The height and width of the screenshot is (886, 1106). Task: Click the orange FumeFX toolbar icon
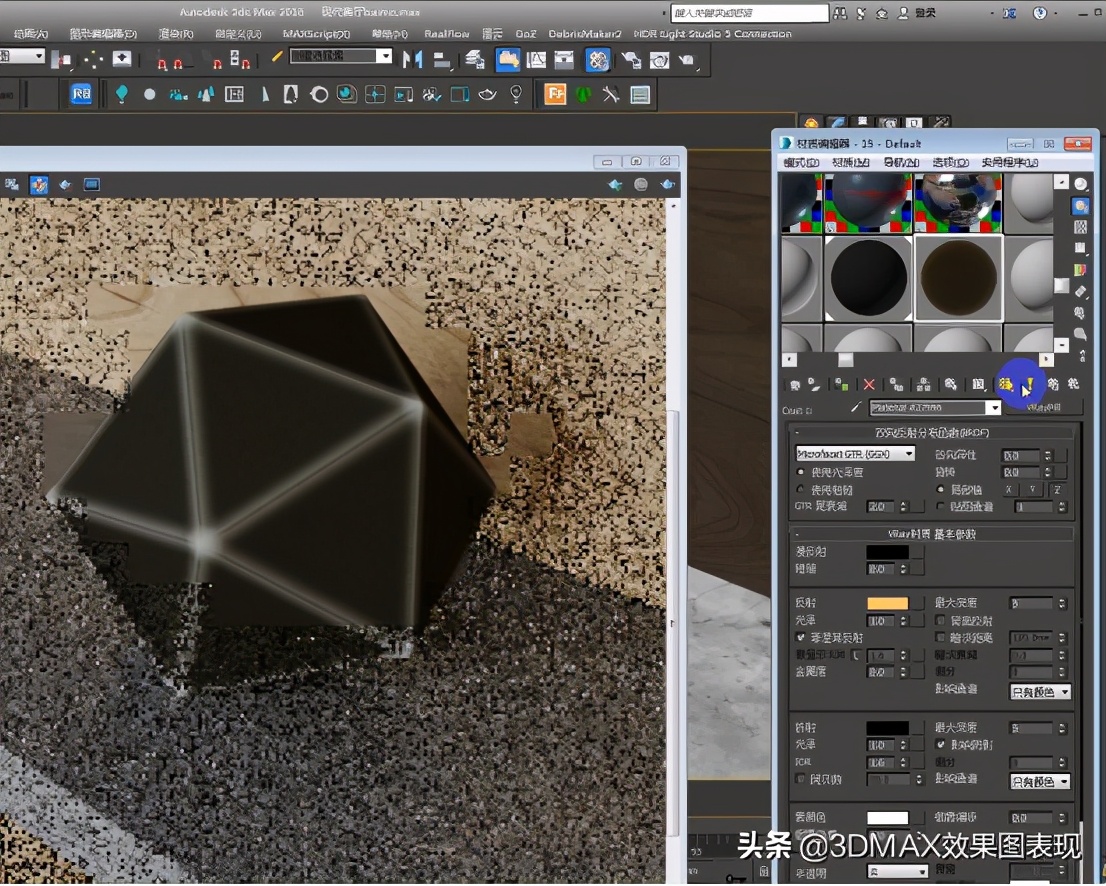(556, 94)
